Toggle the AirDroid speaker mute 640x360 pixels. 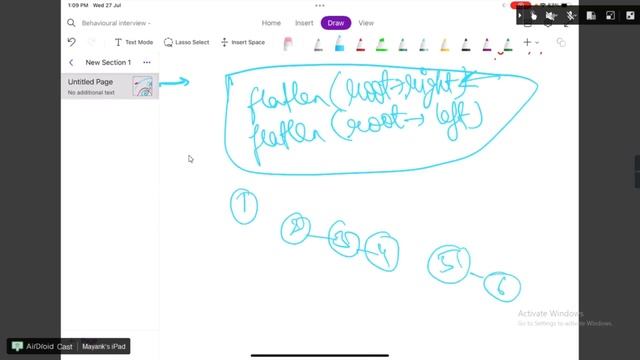[x=551, y=16]
